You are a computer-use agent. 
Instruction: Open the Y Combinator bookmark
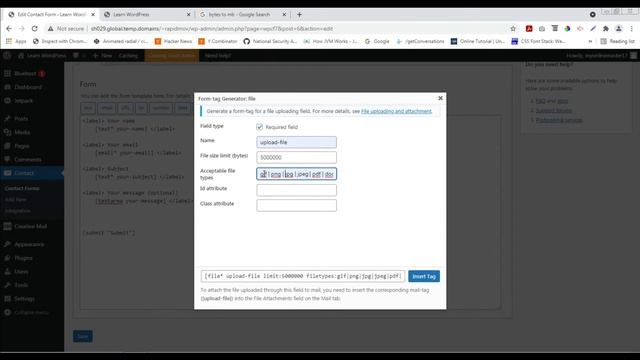(218, 41)
